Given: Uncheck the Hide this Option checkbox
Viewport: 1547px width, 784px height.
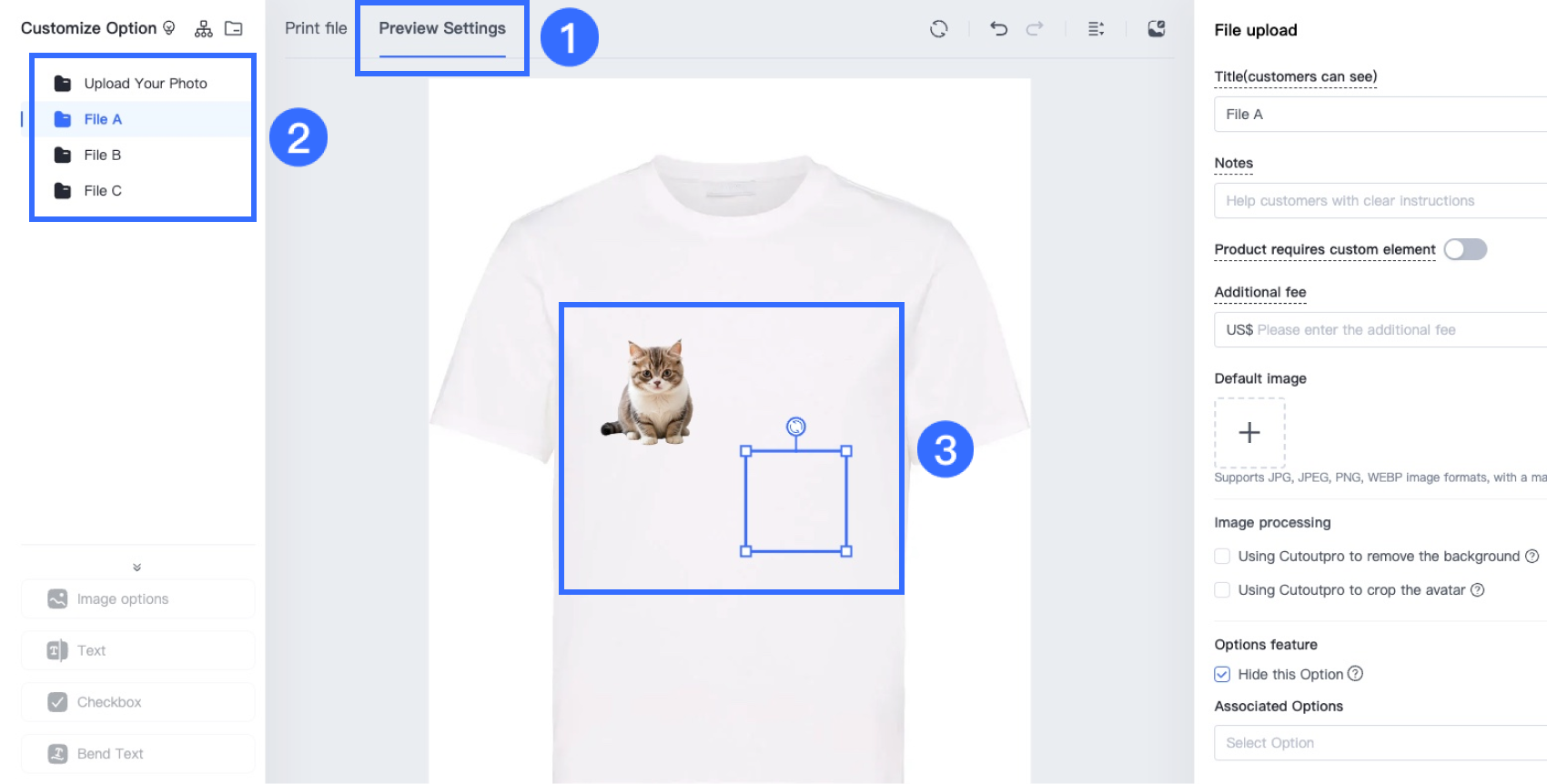Looking at the screenshot, I should [x=1222, y=674].
